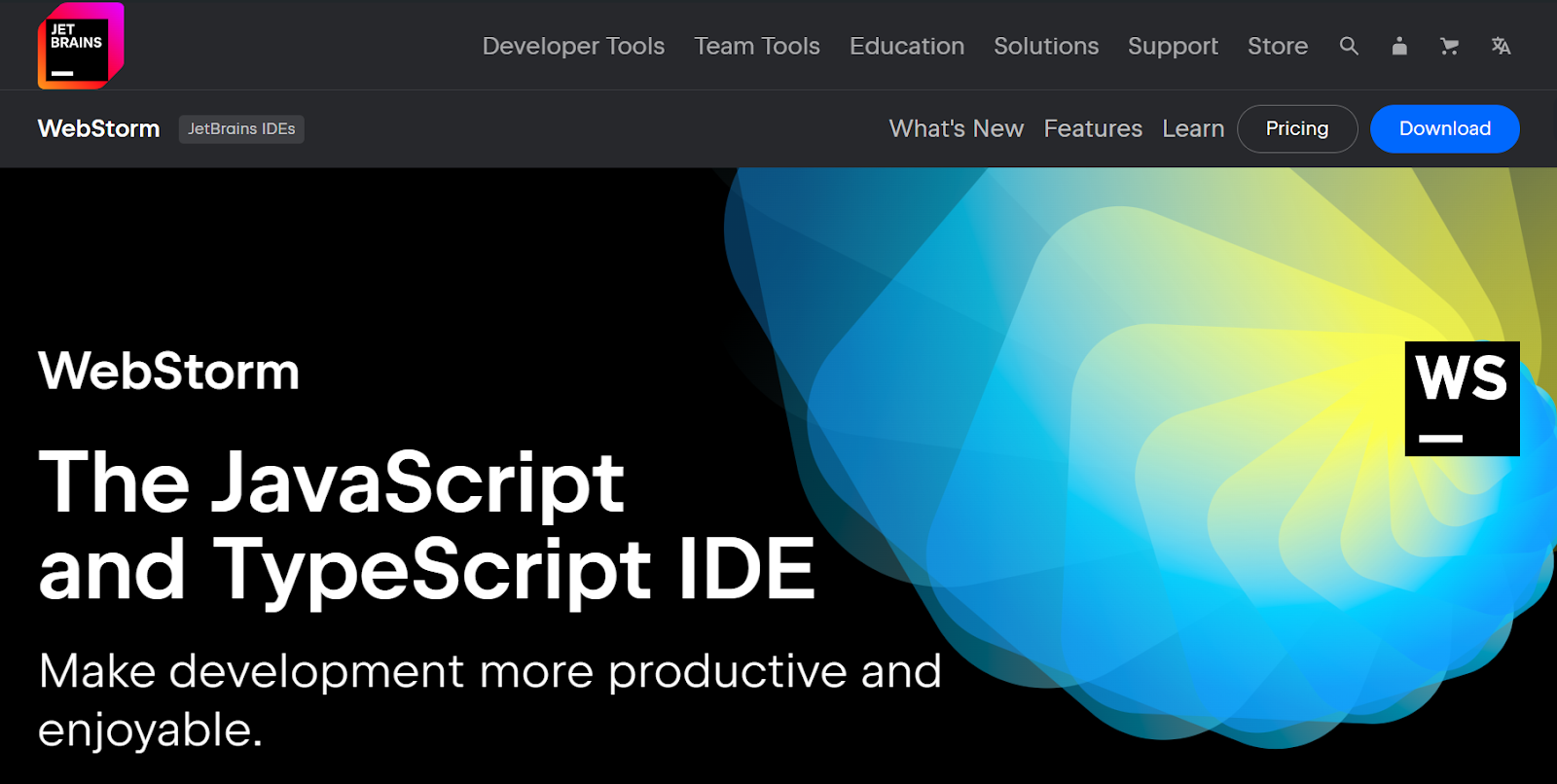Click the blue Download button

(x=1445, y=128)
